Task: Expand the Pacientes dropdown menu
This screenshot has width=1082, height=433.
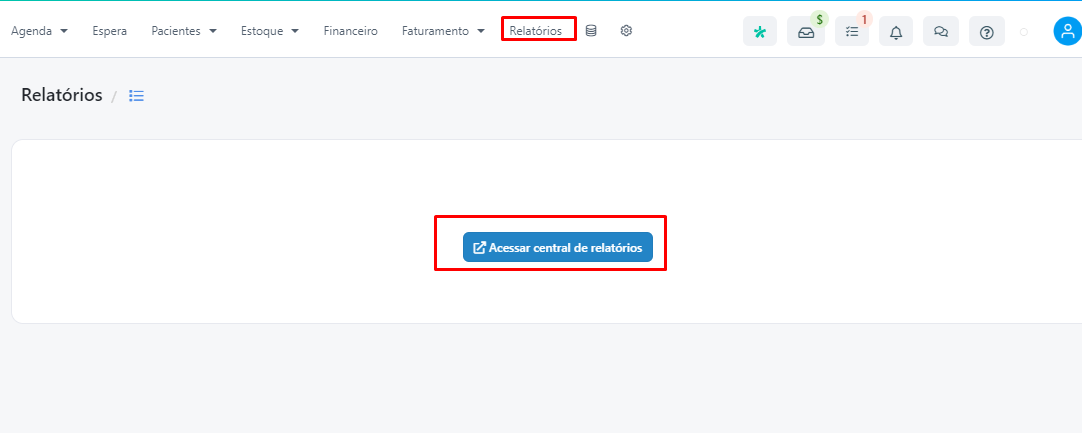Action: [x=184, y=31]
